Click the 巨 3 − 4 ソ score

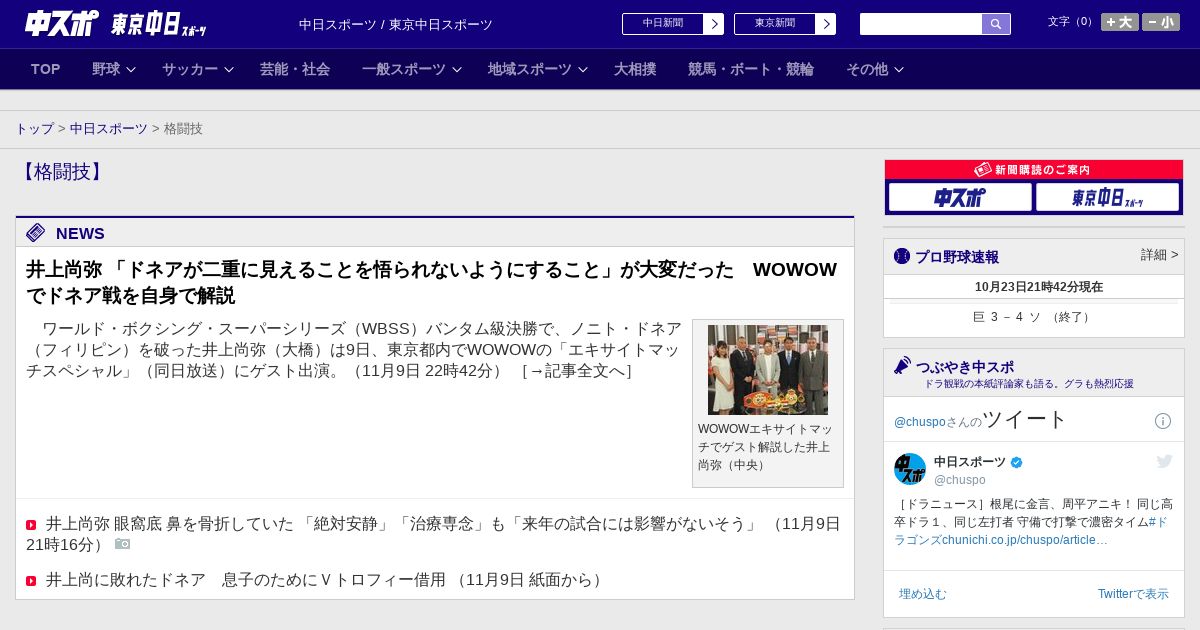(1033, 317)
